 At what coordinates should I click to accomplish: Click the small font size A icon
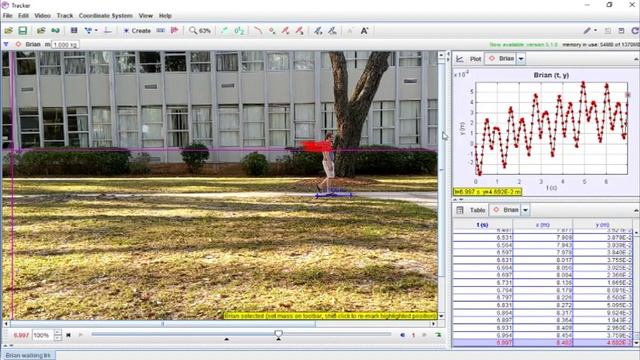tap(350, 31)
